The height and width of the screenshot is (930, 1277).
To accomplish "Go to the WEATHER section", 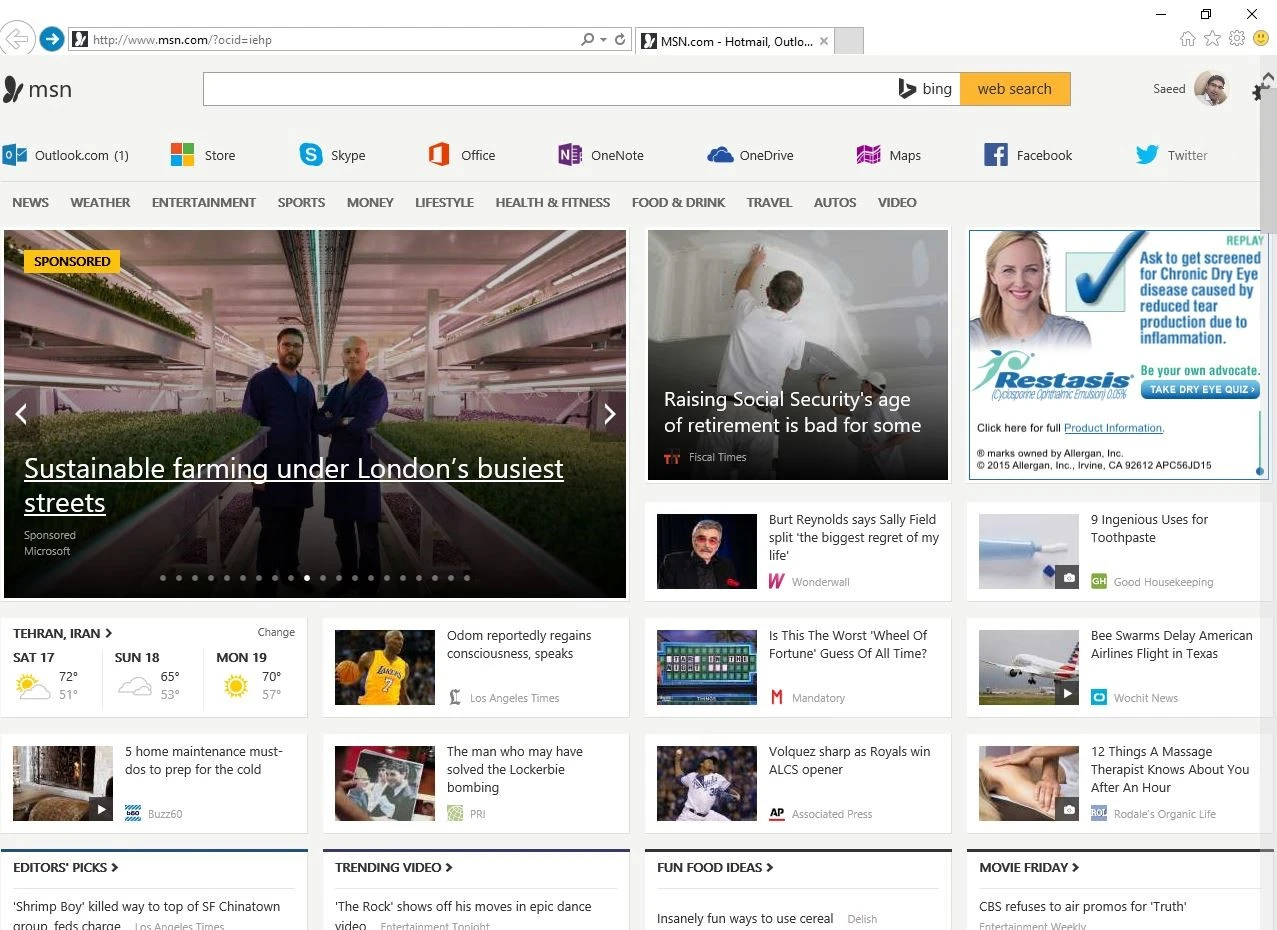I will coord(100,202).
